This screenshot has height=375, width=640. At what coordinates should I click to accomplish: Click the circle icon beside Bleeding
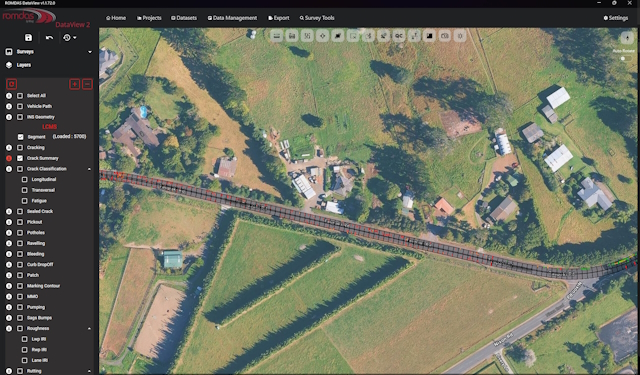(x=9, y=254)
